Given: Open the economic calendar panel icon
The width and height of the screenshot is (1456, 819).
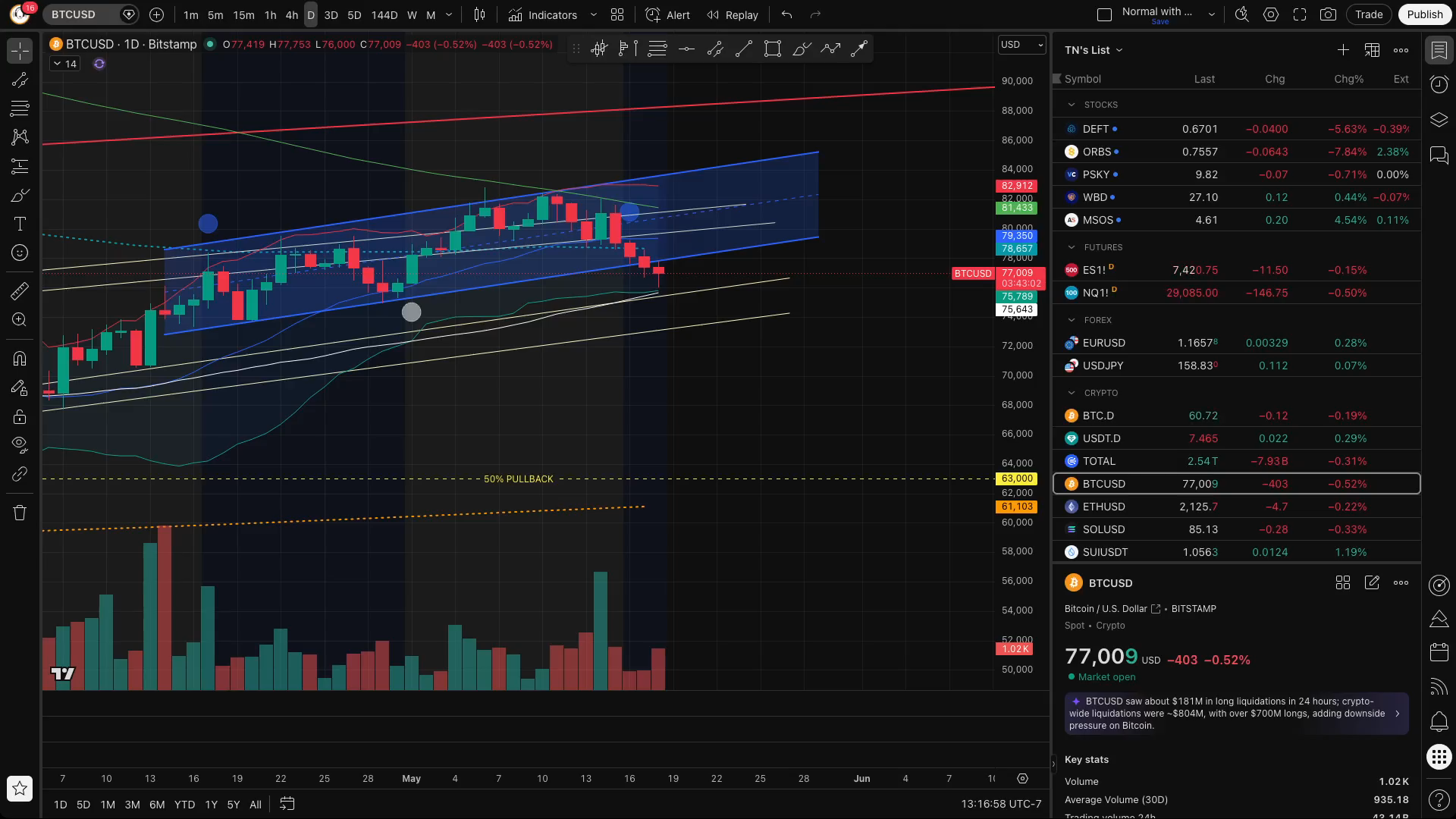Looking at the screenshot, I should [x=1439, y=652].
